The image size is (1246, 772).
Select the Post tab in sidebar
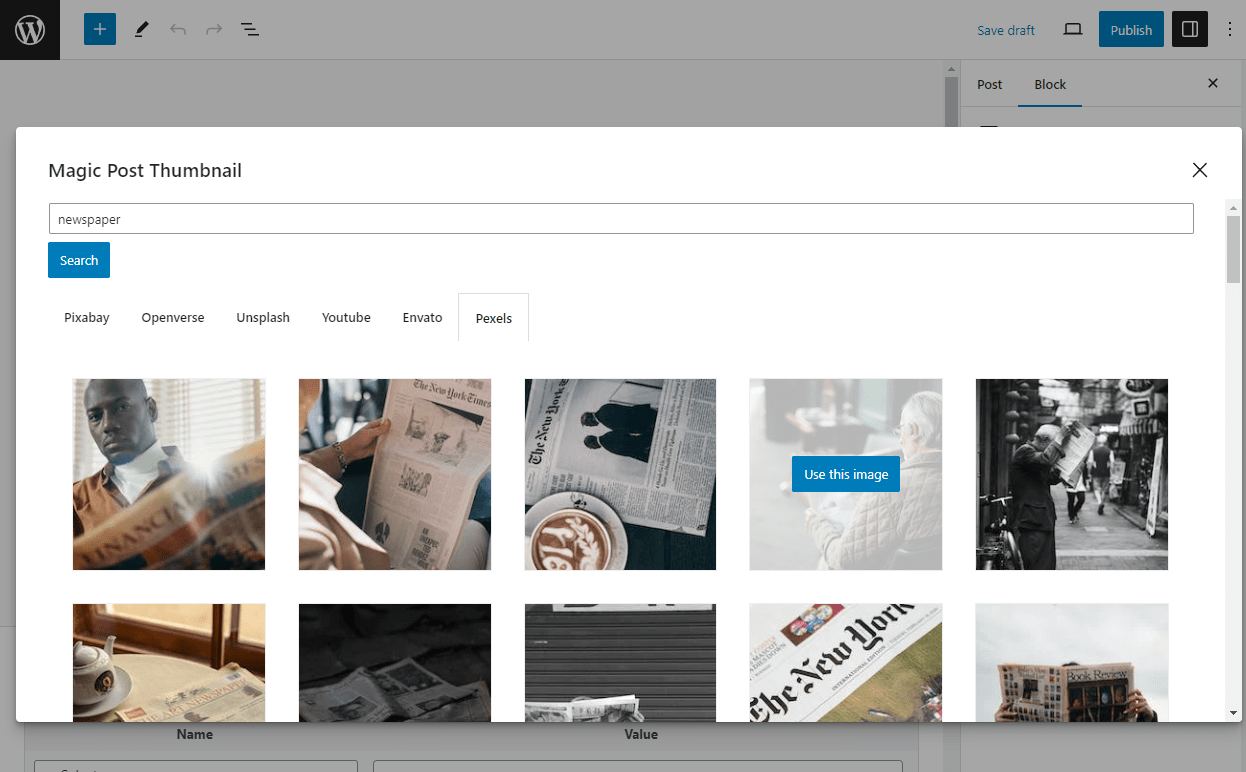click(989, 85)
